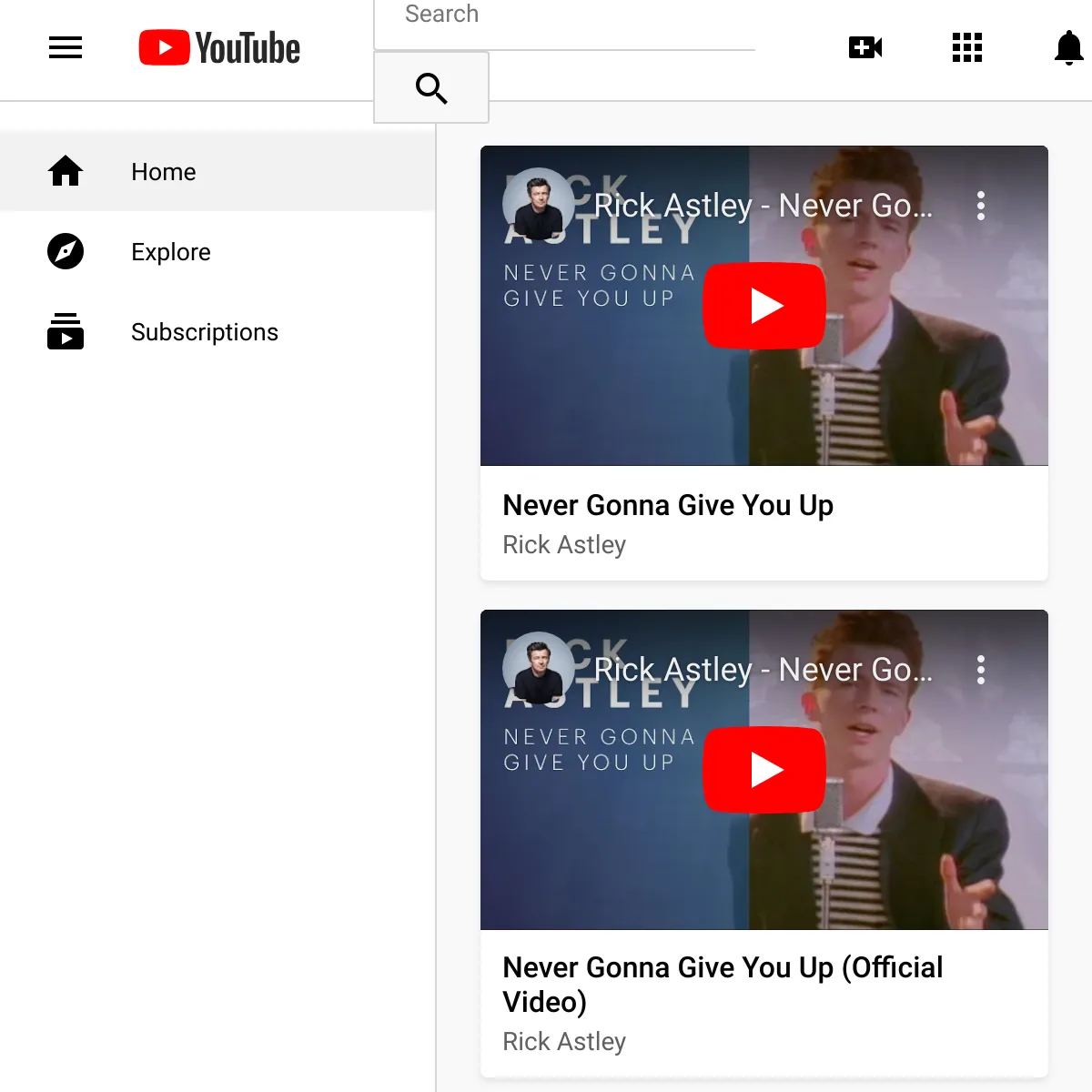
Task: Open more options on the first video embed
Action: tap(981, 206)
